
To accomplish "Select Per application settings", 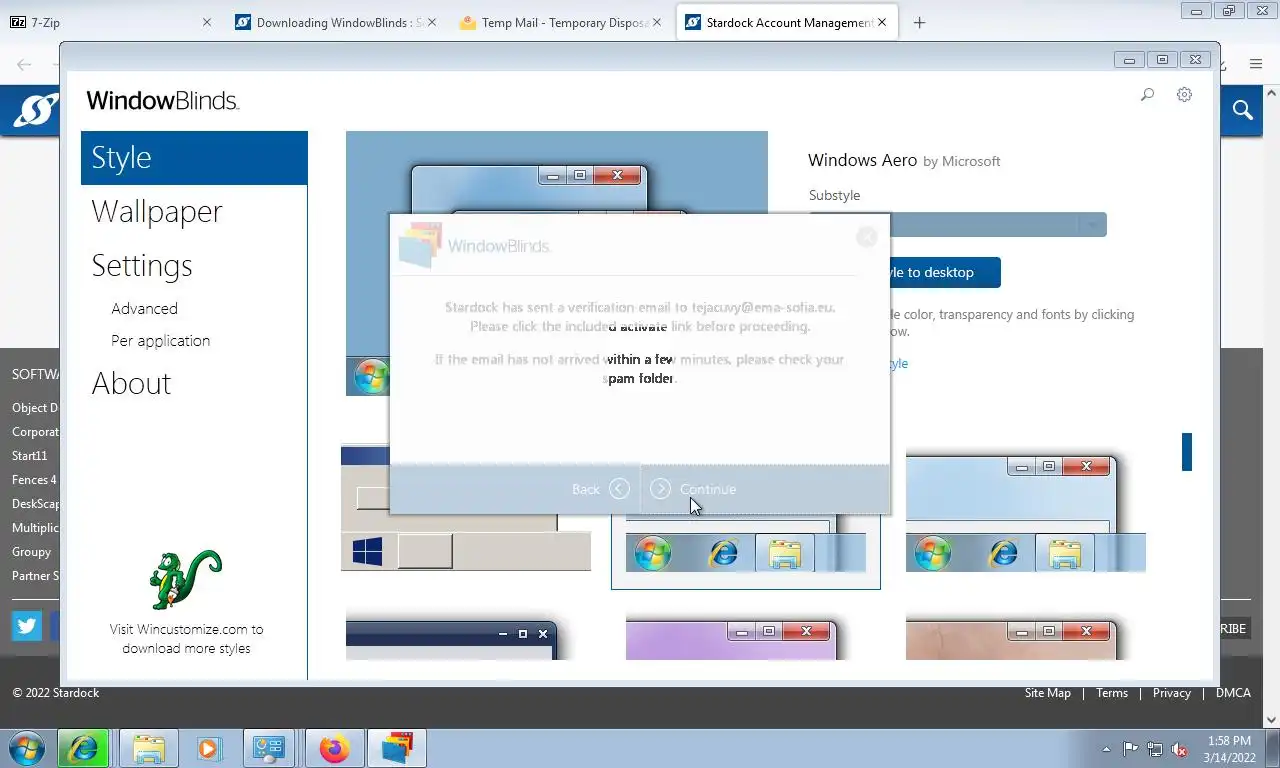I will [x=161, y=341].
